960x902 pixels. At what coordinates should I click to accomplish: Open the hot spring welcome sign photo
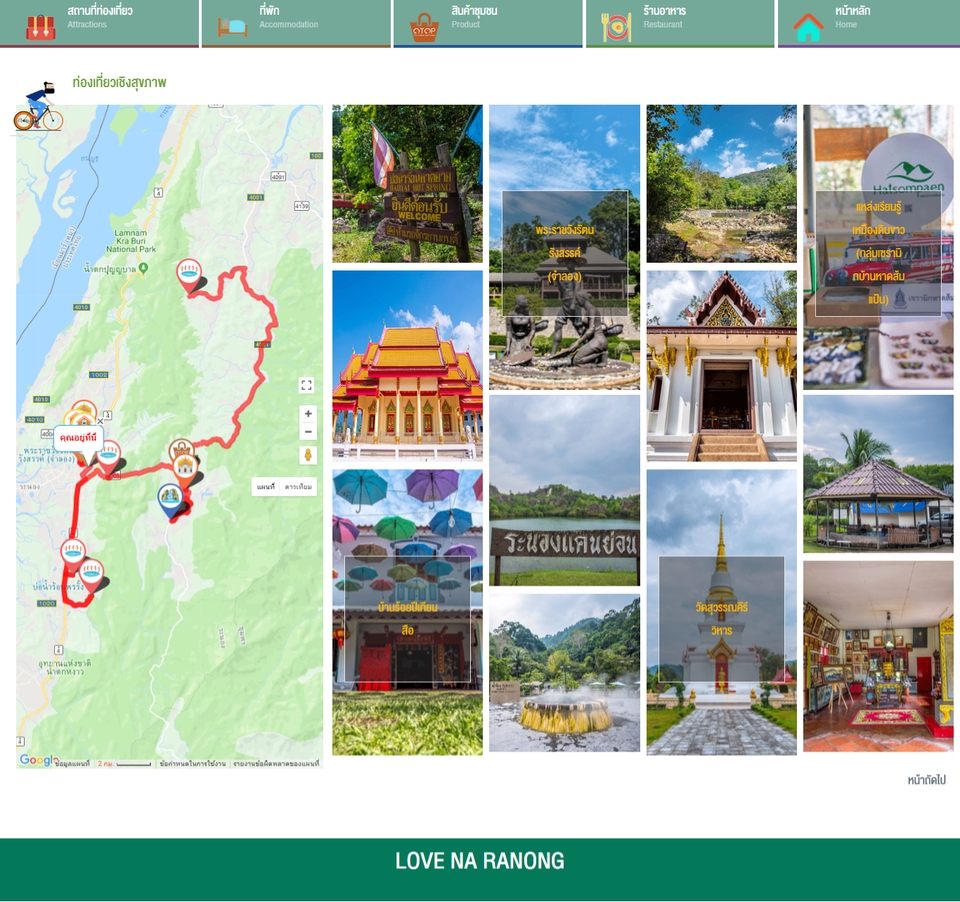point(407,184)
